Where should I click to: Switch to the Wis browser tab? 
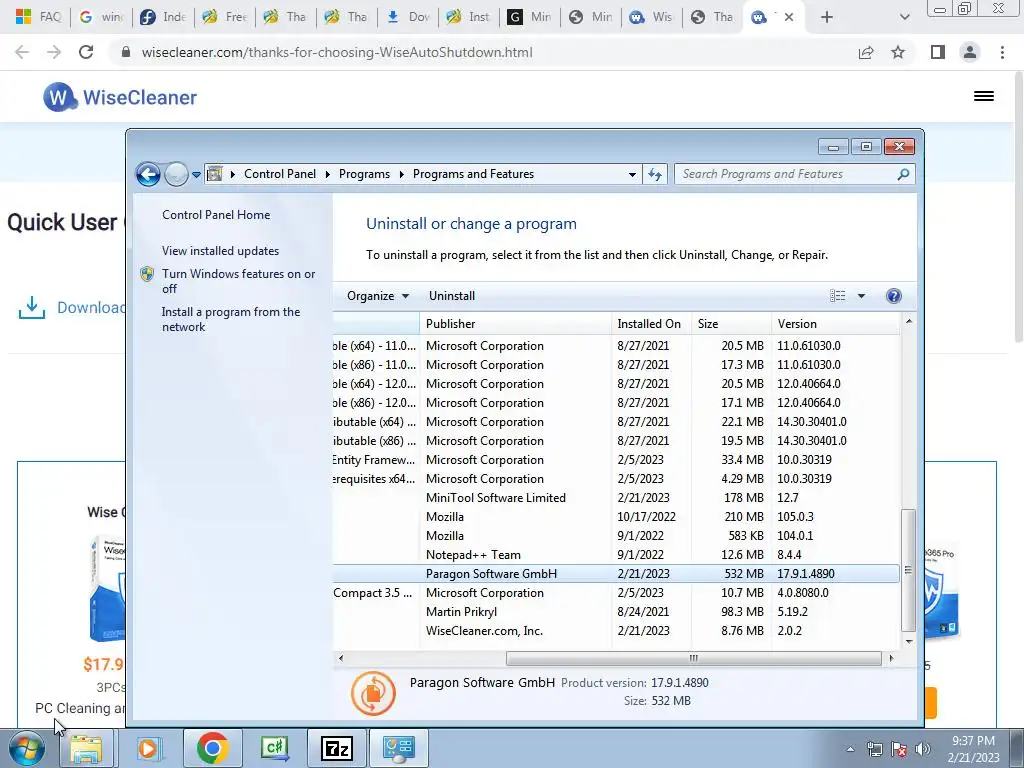tap(651, 17)
